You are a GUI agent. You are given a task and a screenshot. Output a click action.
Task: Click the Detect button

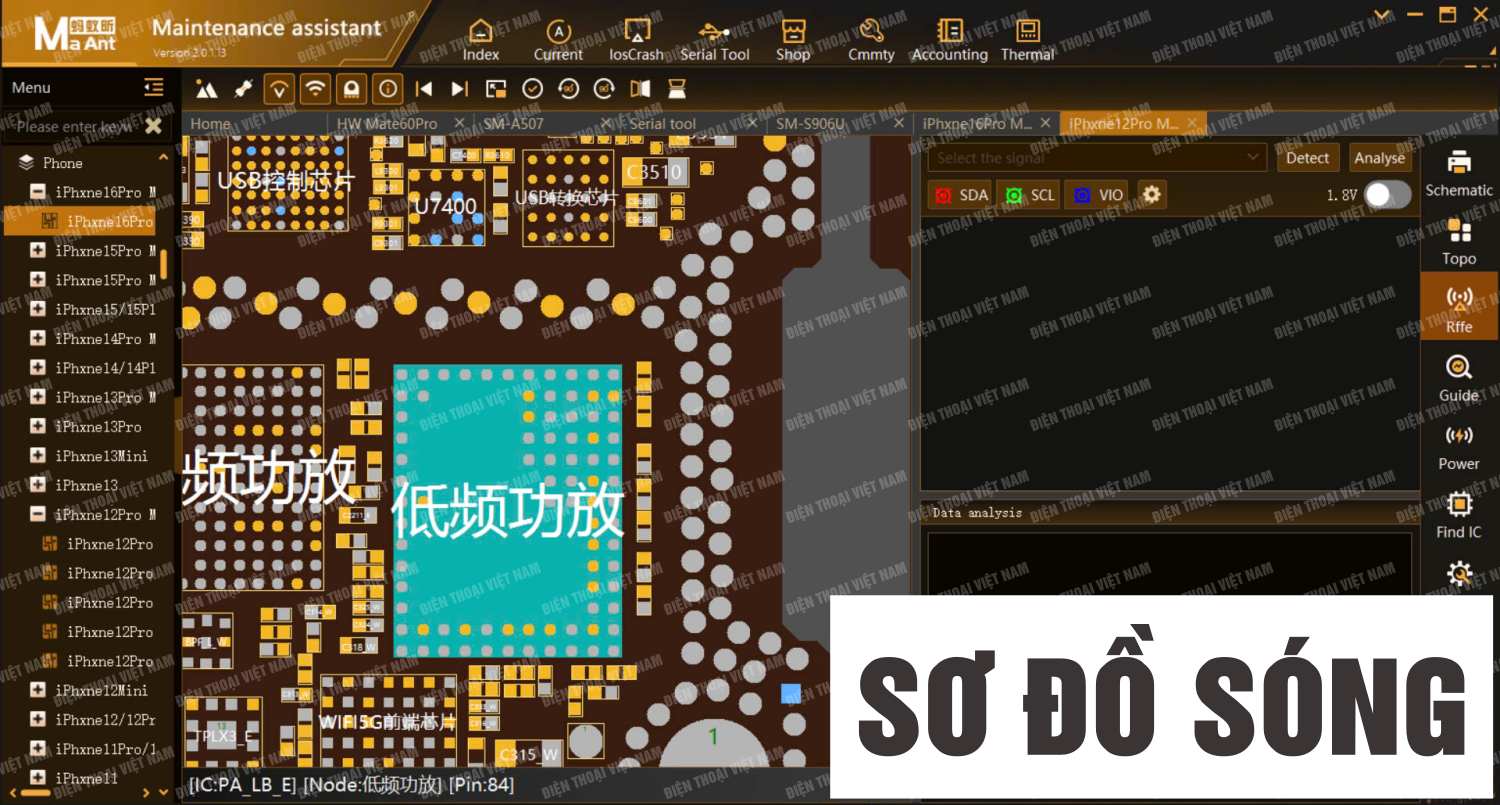1307,158
